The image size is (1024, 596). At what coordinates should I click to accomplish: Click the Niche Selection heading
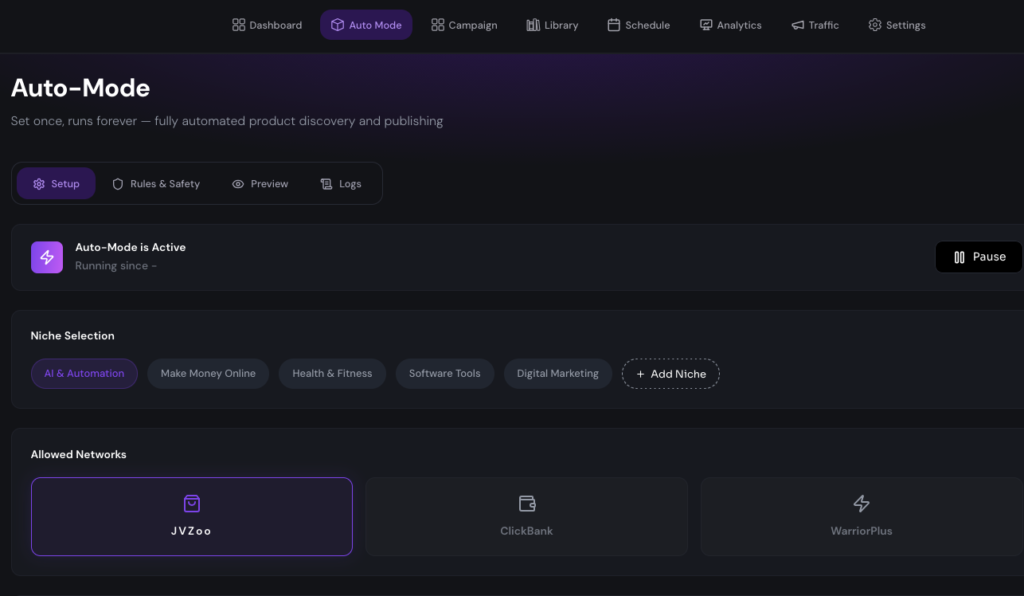tap(72, 336)
